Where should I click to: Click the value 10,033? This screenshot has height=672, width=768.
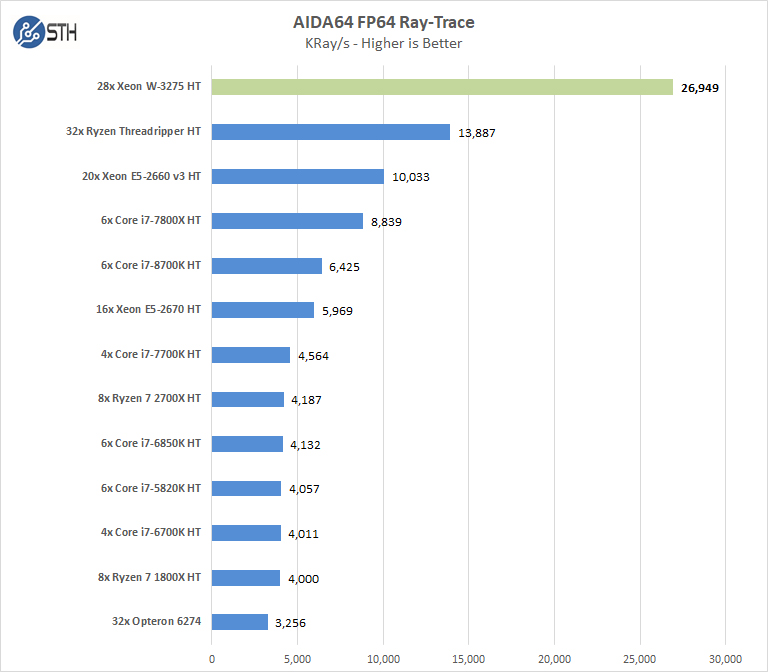[411, 177]
